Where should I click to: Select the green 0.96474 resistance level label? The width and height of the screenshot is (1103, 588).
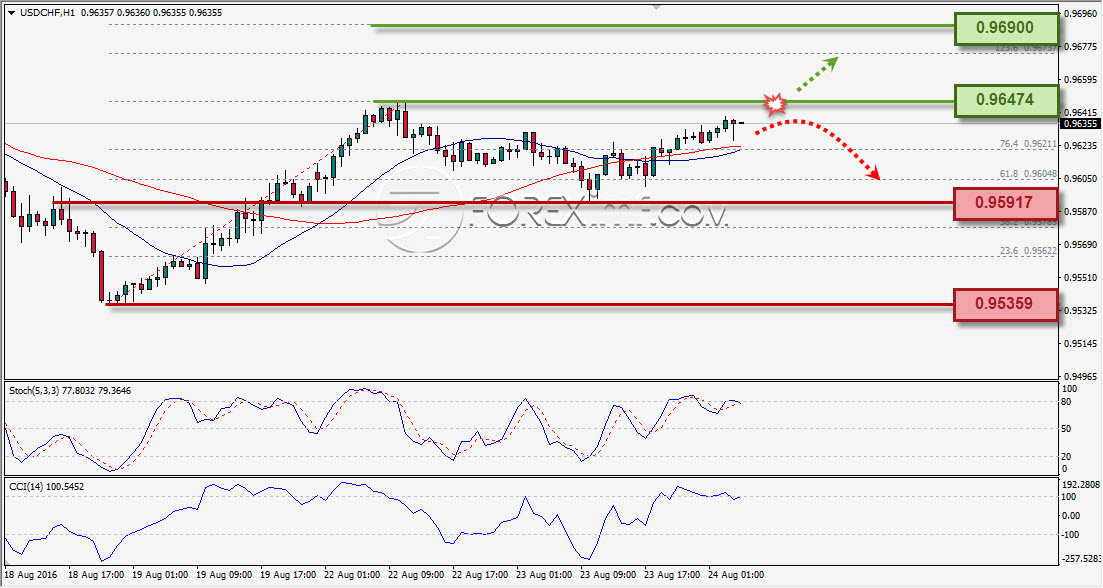click(1006, 101)
